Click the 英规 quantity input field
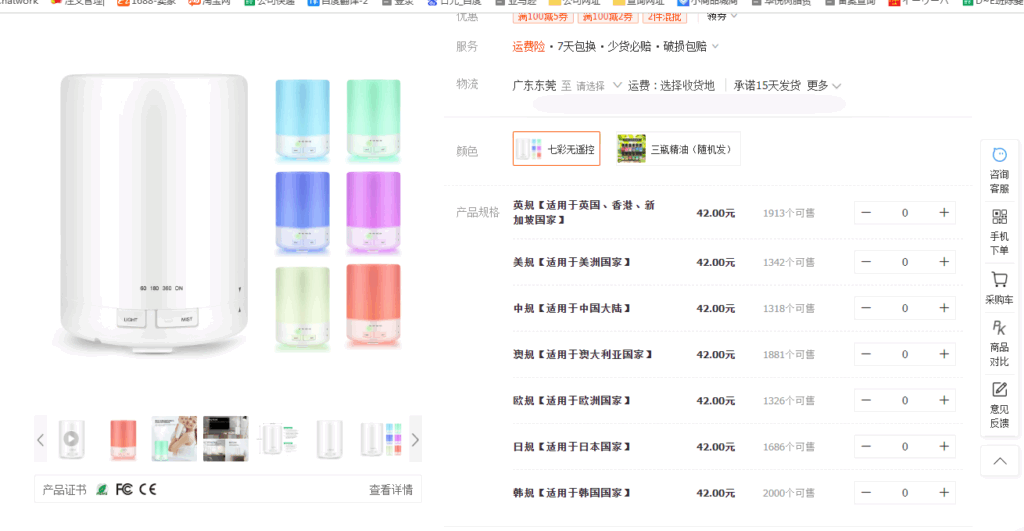The height and width of the screenshot is (531, 1024). pyautogui.click(x=904, y=213)
